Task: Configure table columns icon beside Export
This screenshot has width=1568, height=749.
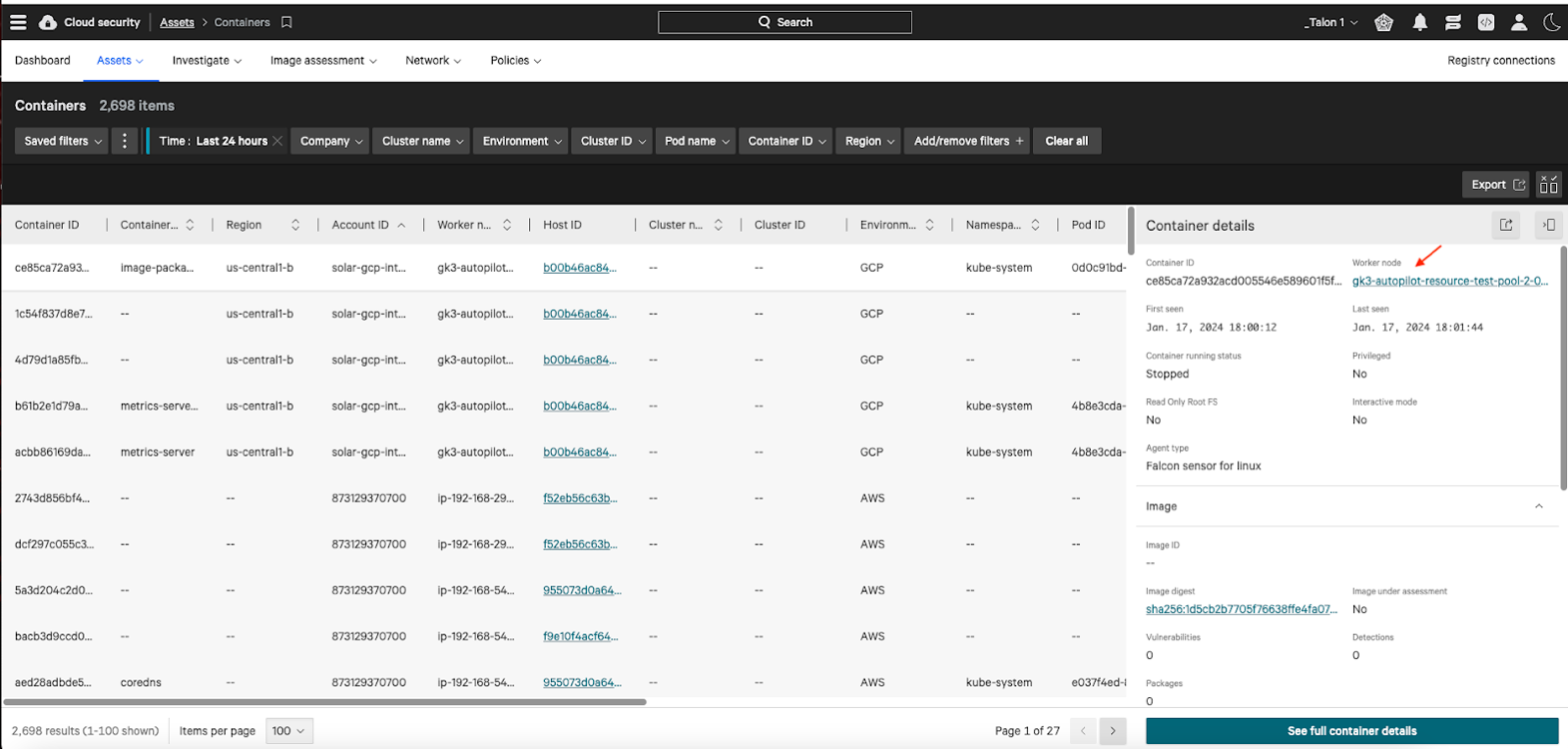Action: click(x=1548, y=184)
